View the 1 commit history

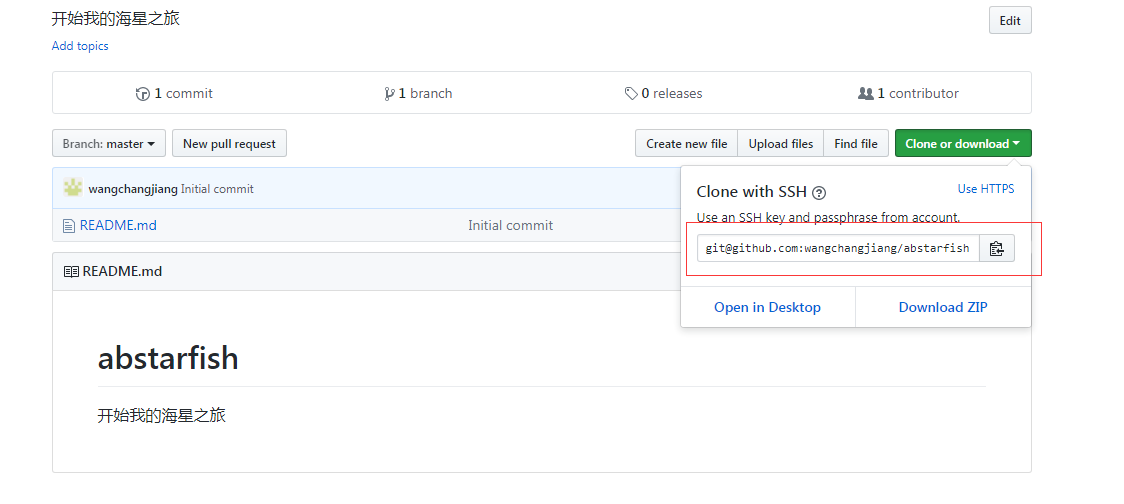[174, 93]
